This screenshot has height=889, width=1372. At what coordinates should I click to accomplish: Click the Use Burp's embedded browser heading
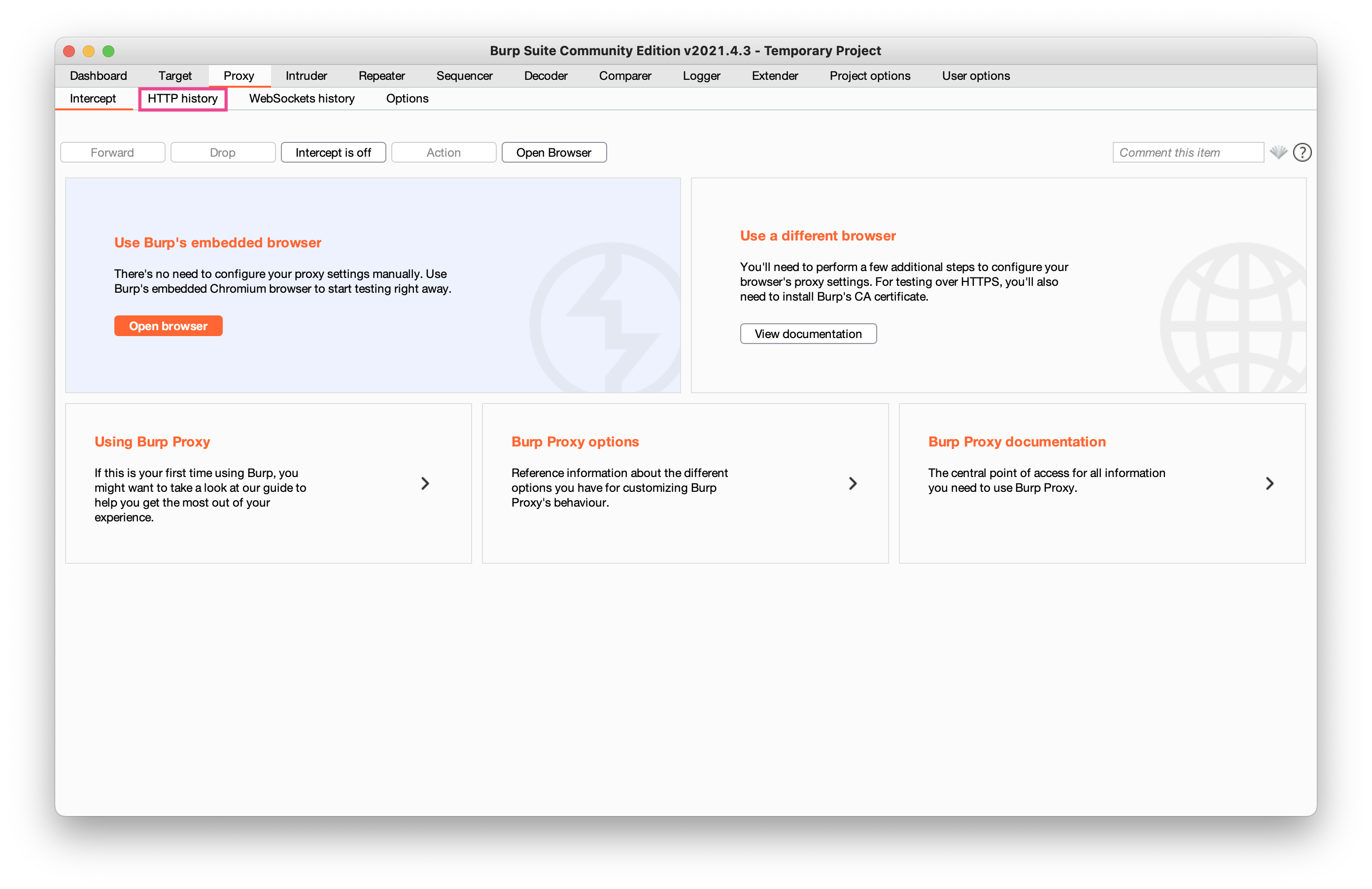(217, 243)
